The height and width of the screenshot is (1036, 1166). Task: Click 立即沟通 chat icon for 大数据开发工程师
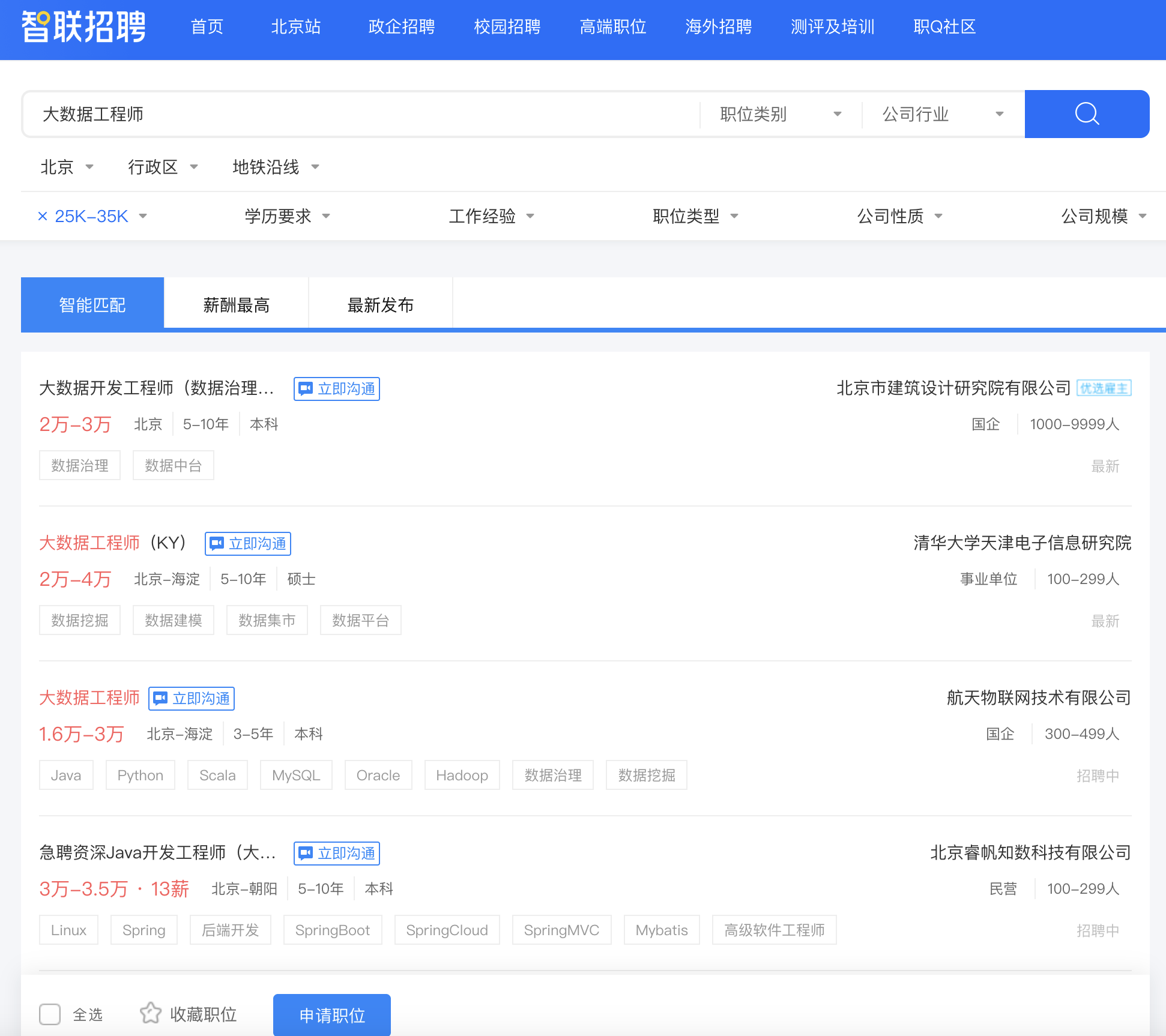(x=306, y=388)
